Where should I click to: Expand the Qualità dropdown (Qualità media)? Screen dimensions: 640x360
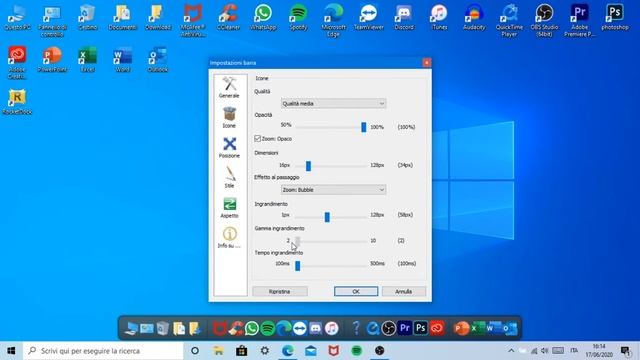pos(333,104)
